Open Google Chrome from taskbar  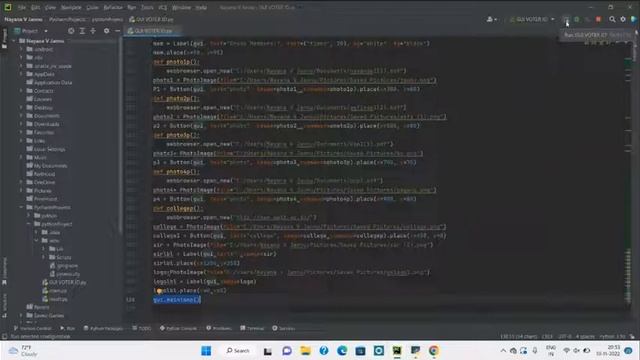(434, 351)
